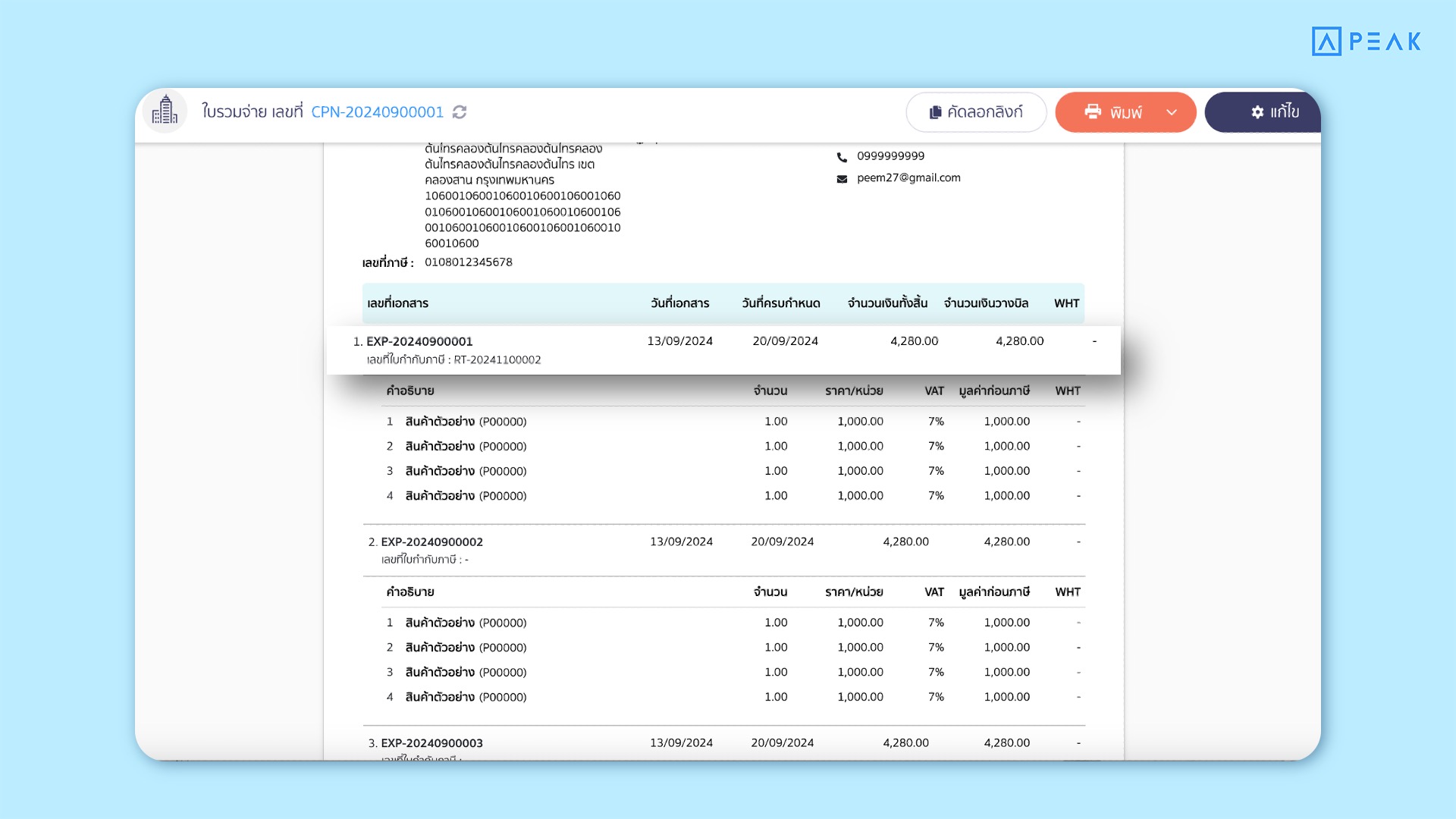Select document row EXP-20240900003
Image resolution: width=1456 pixels, height=819 pixels.
[x=723, y=744]
